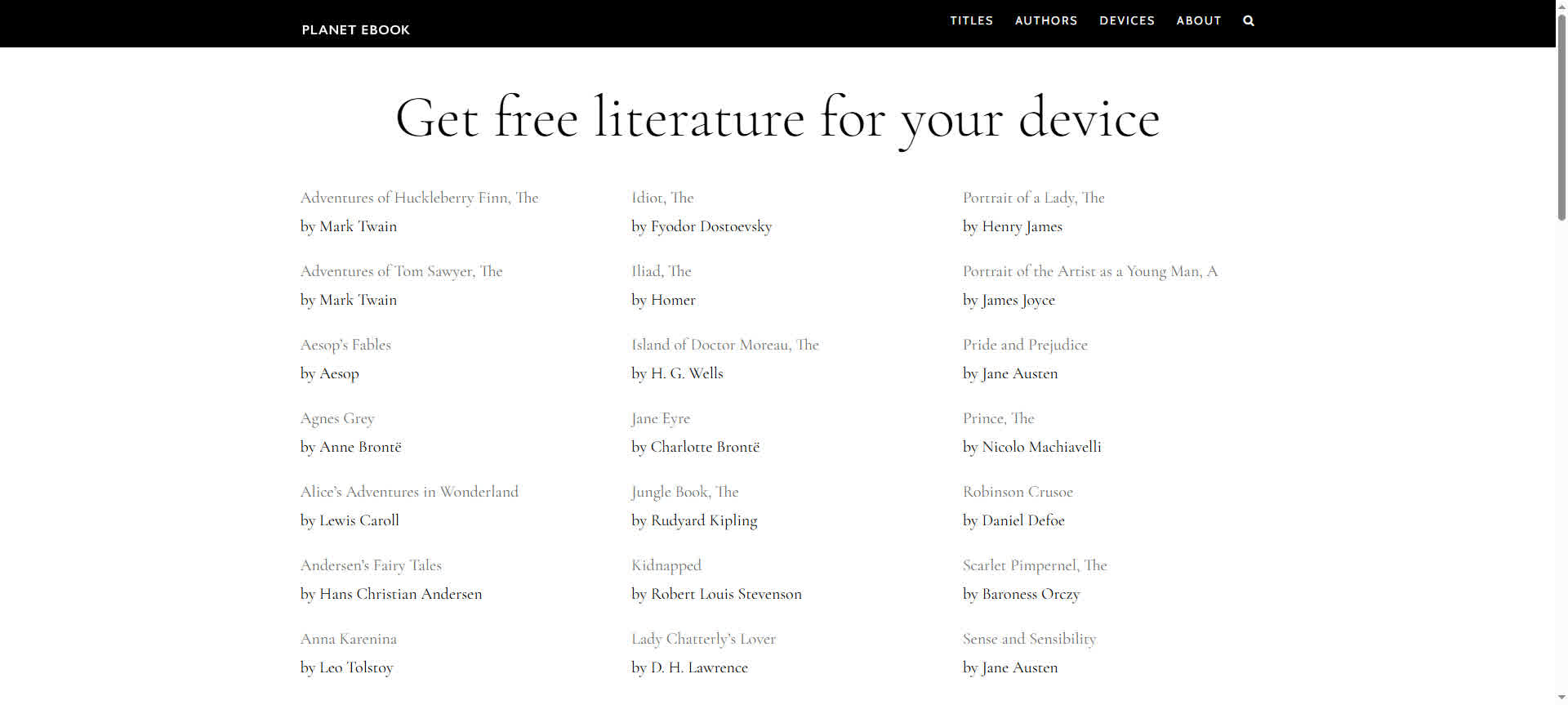Viewport: 1568px width, 705px height.
Task: Select author text 'by Rudyard Kipling'
Action: pos(695,520)
